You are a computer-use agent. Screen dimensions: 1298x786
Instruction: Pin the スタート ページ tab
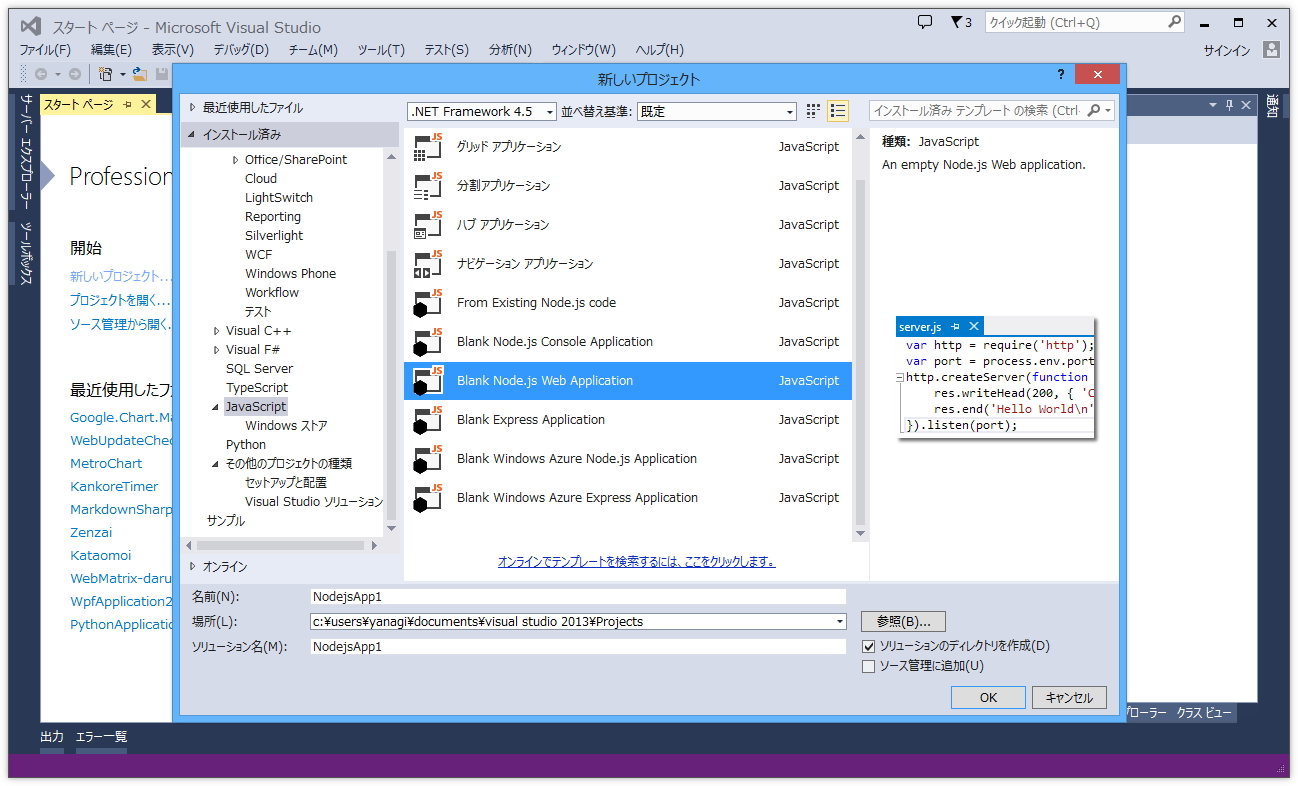pos(128,104)
